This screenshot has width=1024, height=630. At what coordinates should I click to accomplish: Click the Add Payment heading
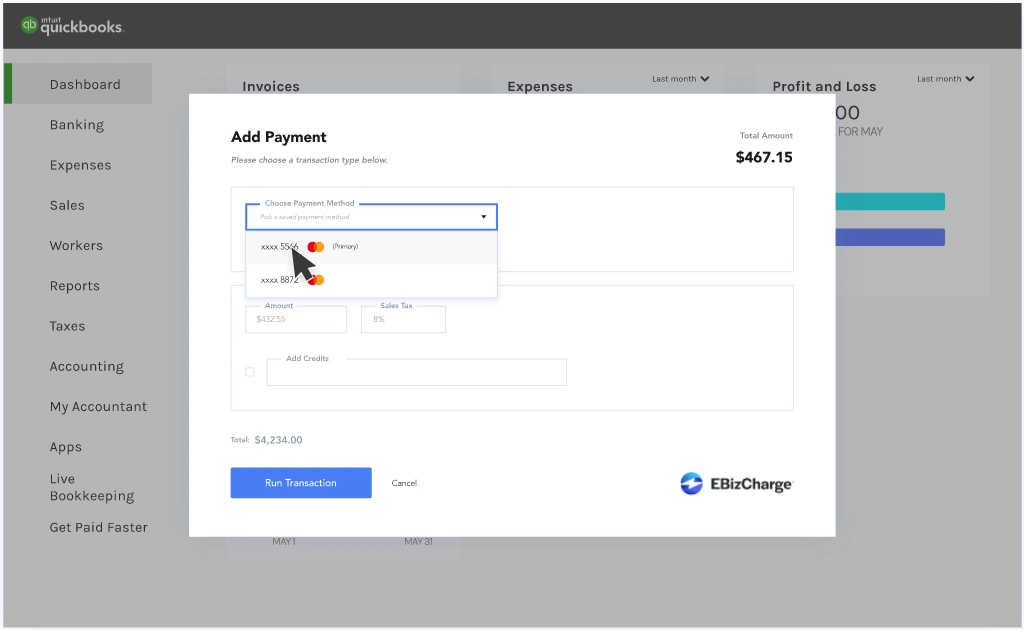279,137
